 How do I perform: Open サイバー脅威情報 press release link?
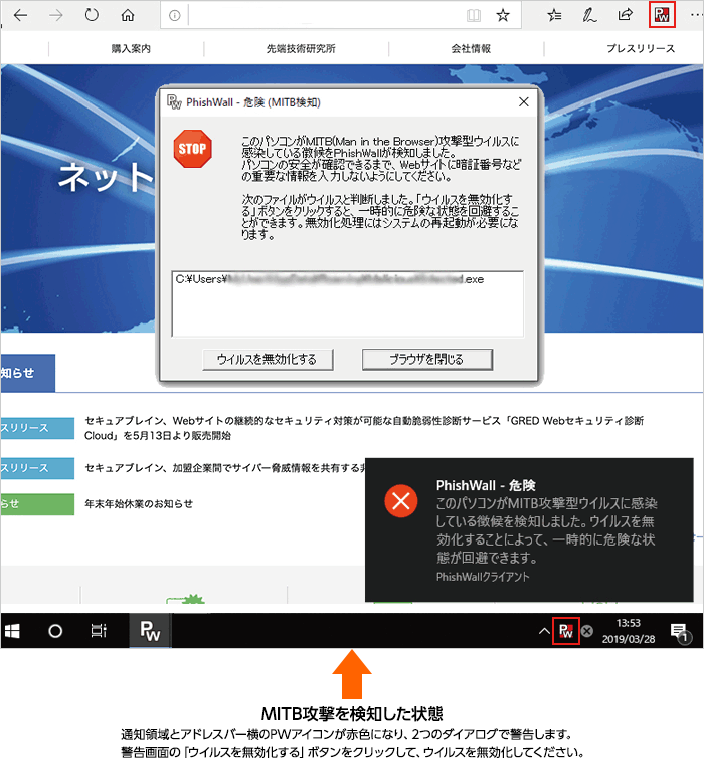click(224, 467)
